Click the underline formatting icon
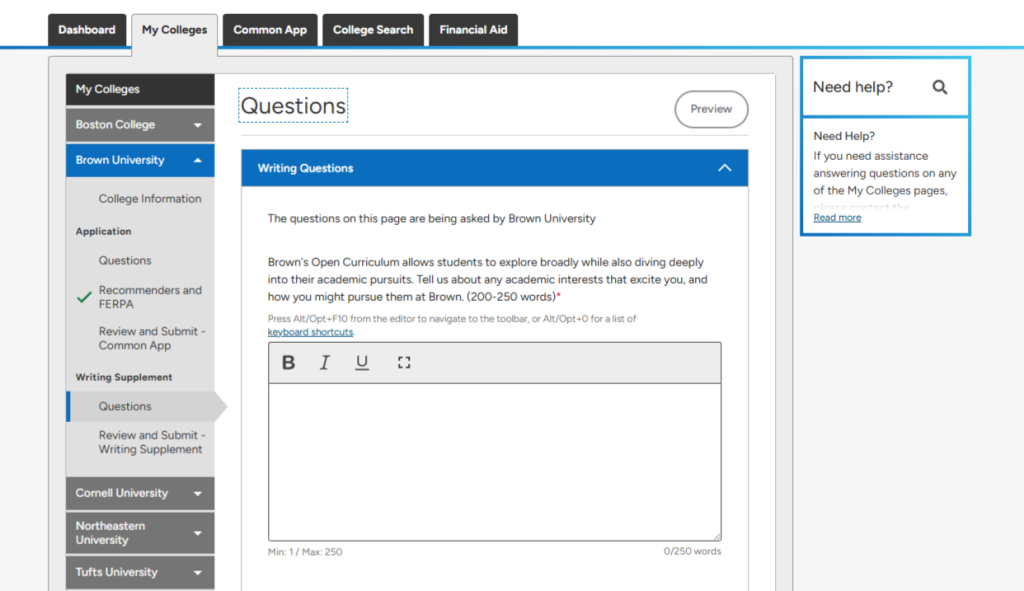 (362, 363)
